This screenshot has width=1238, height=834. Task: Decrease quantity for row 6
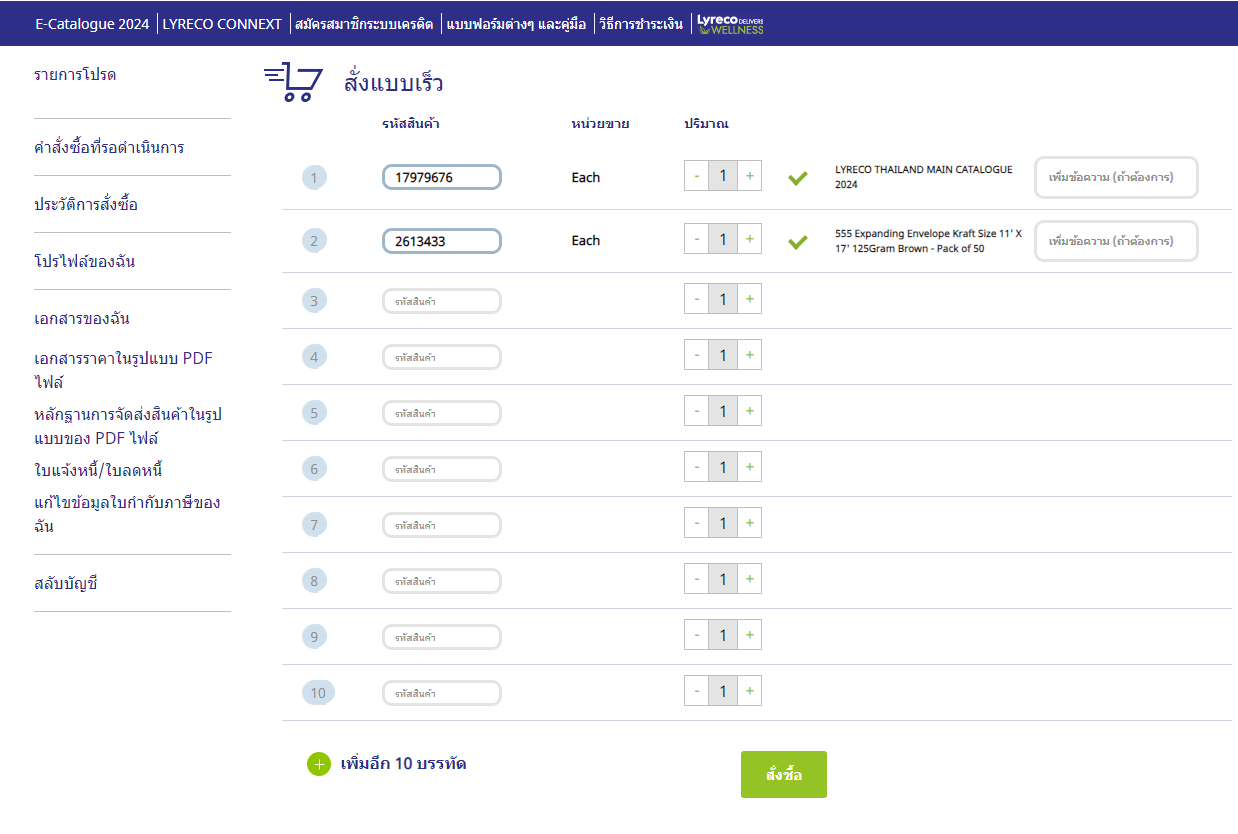click(x=697, y=466)
